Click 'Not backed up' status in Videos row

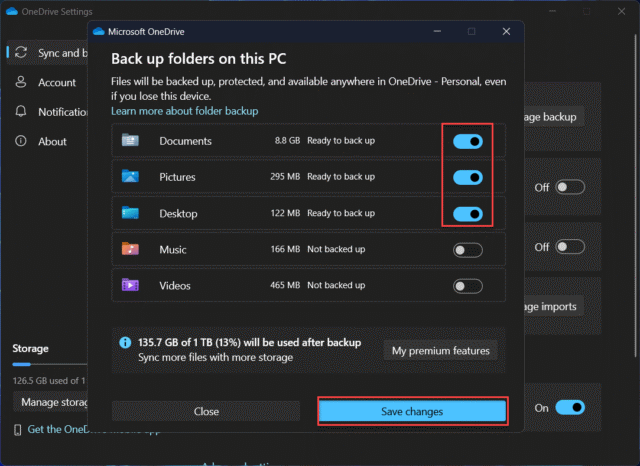coord(336,285)
